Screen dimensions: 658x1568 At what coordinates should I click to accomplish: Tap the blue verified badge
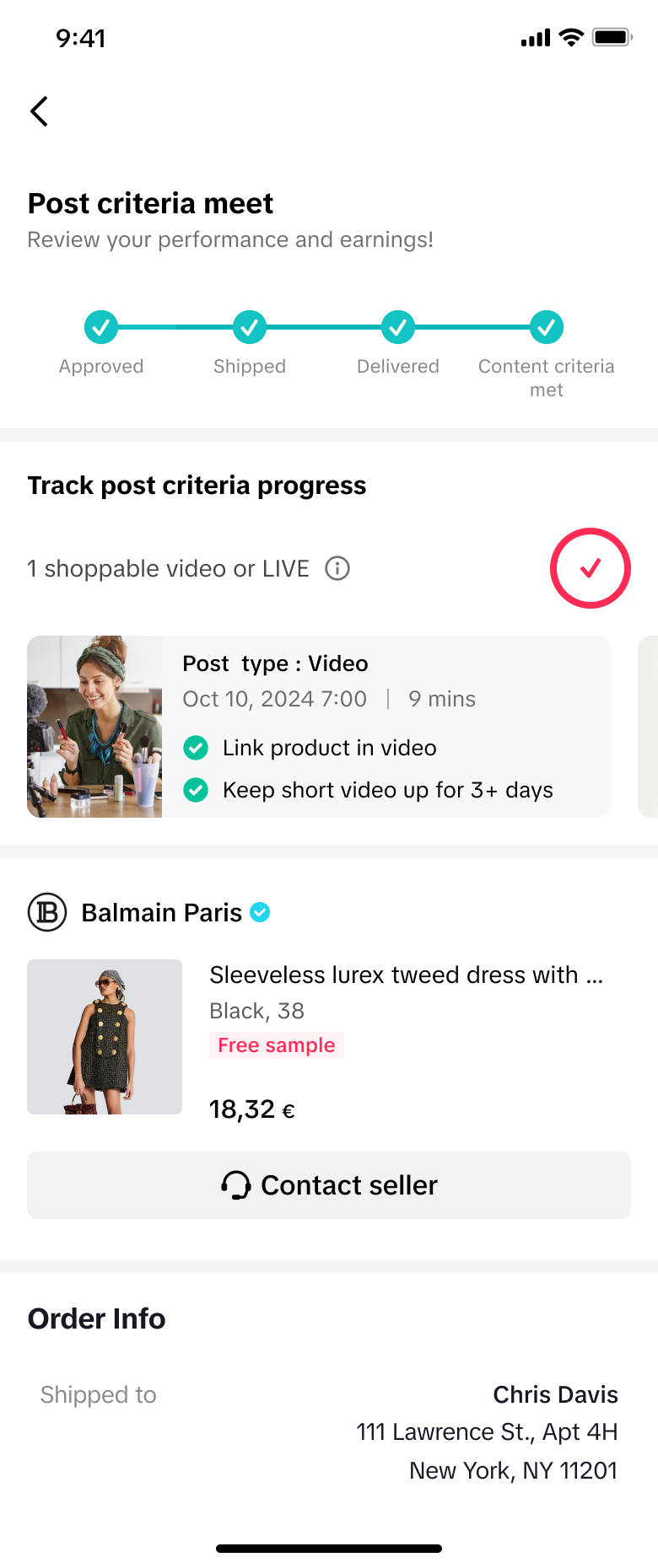click(x=261, y=912)
